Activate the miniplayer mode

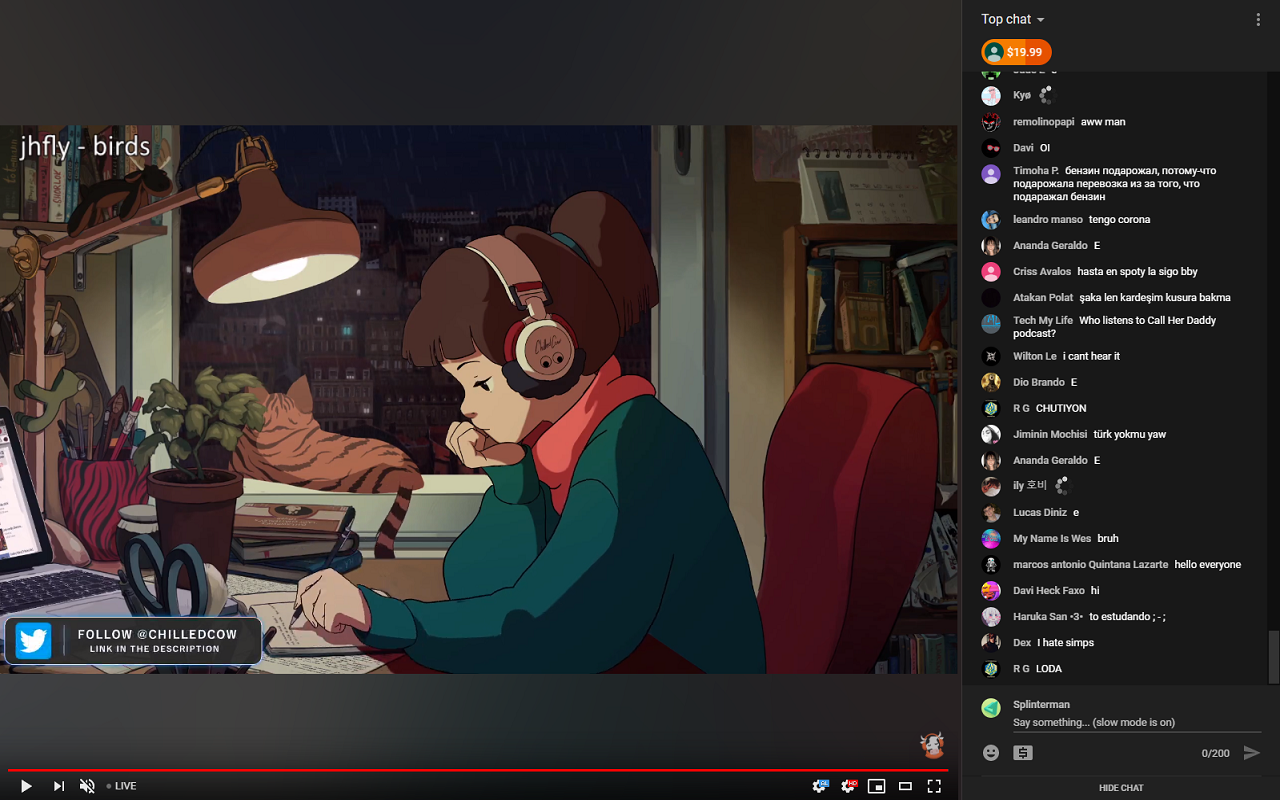point(877,786)
